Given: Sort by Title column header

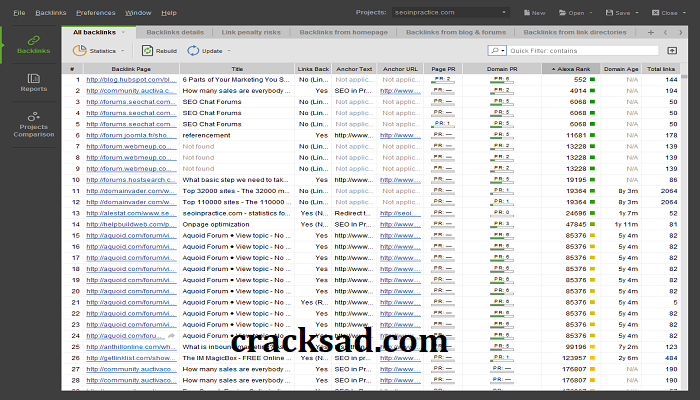Looking at the screenshot, I should pos(237,69).
